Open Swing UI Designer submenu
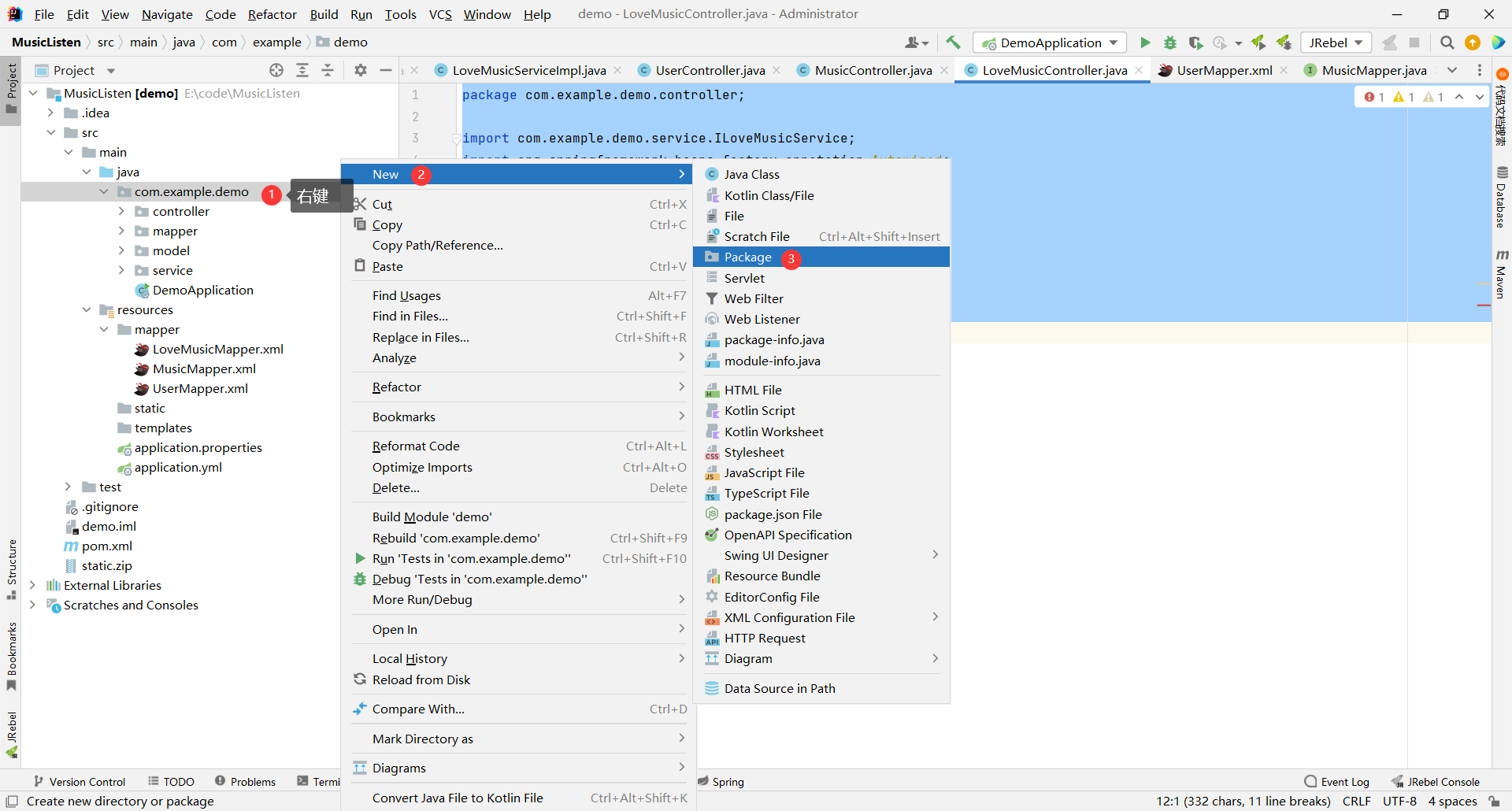The height and width of the screenshot is (811, 1512). 821,555
